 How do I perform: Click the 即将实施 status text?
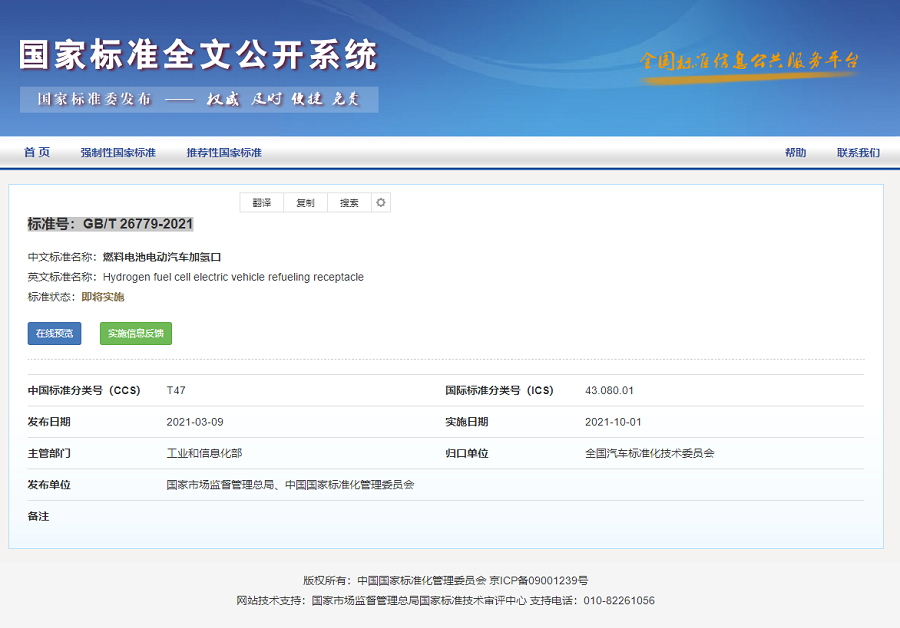click(103, 297)
